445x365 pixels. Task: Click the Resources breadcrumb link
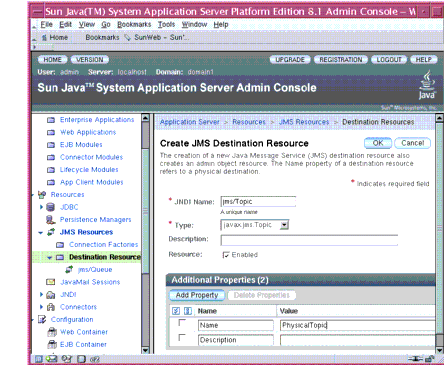point(249,122)
